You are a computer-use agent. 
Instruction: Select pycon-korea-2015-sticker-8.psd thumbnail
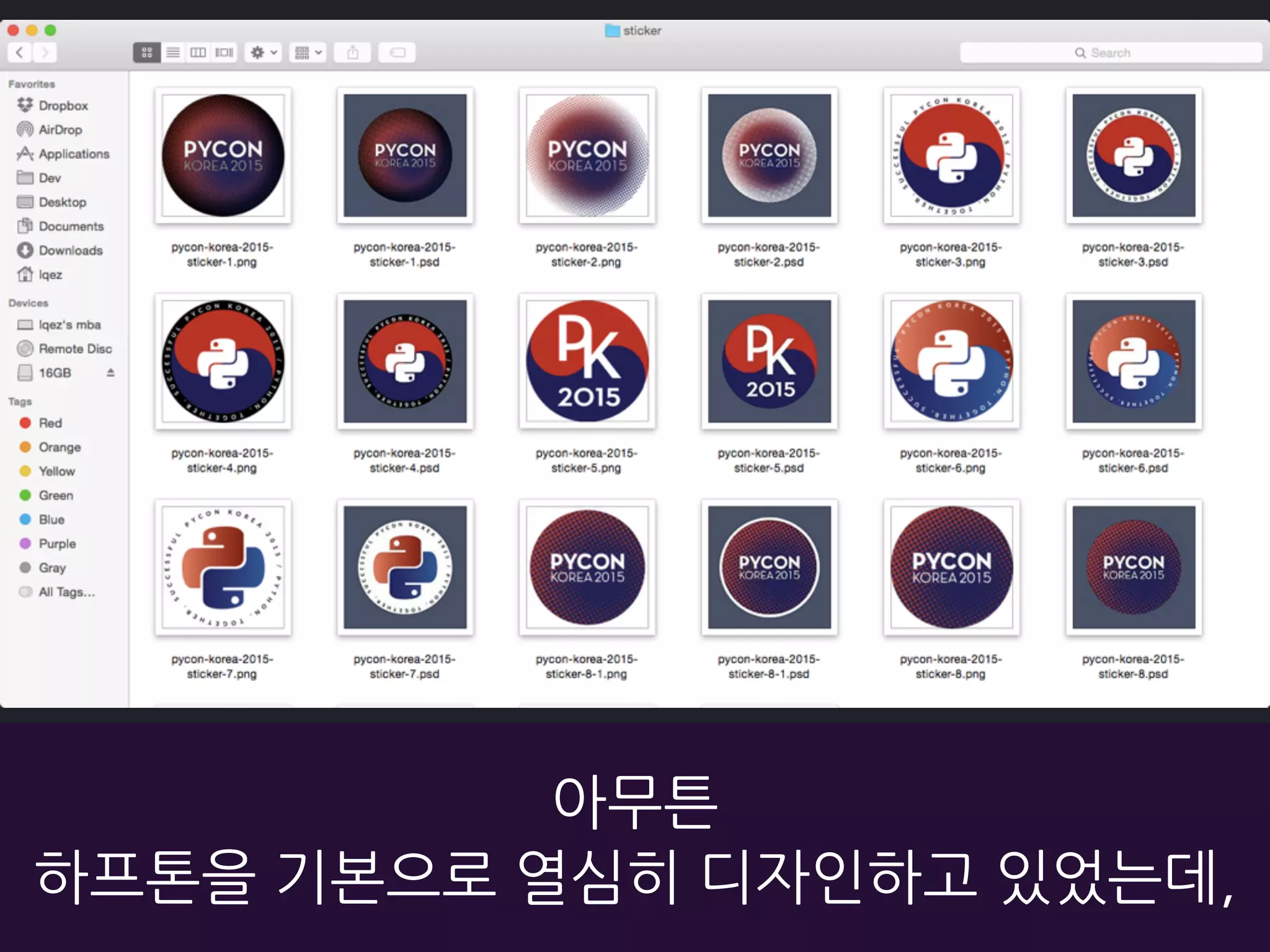point(1134,567)
